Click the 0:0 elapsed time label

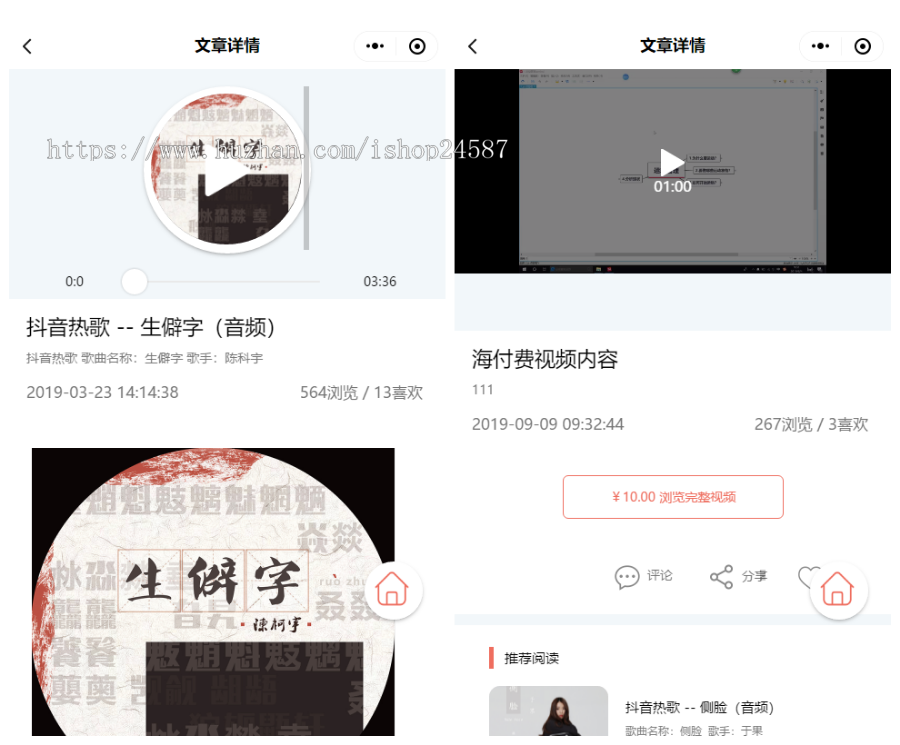pyautogui.click(x=74, y=281)
